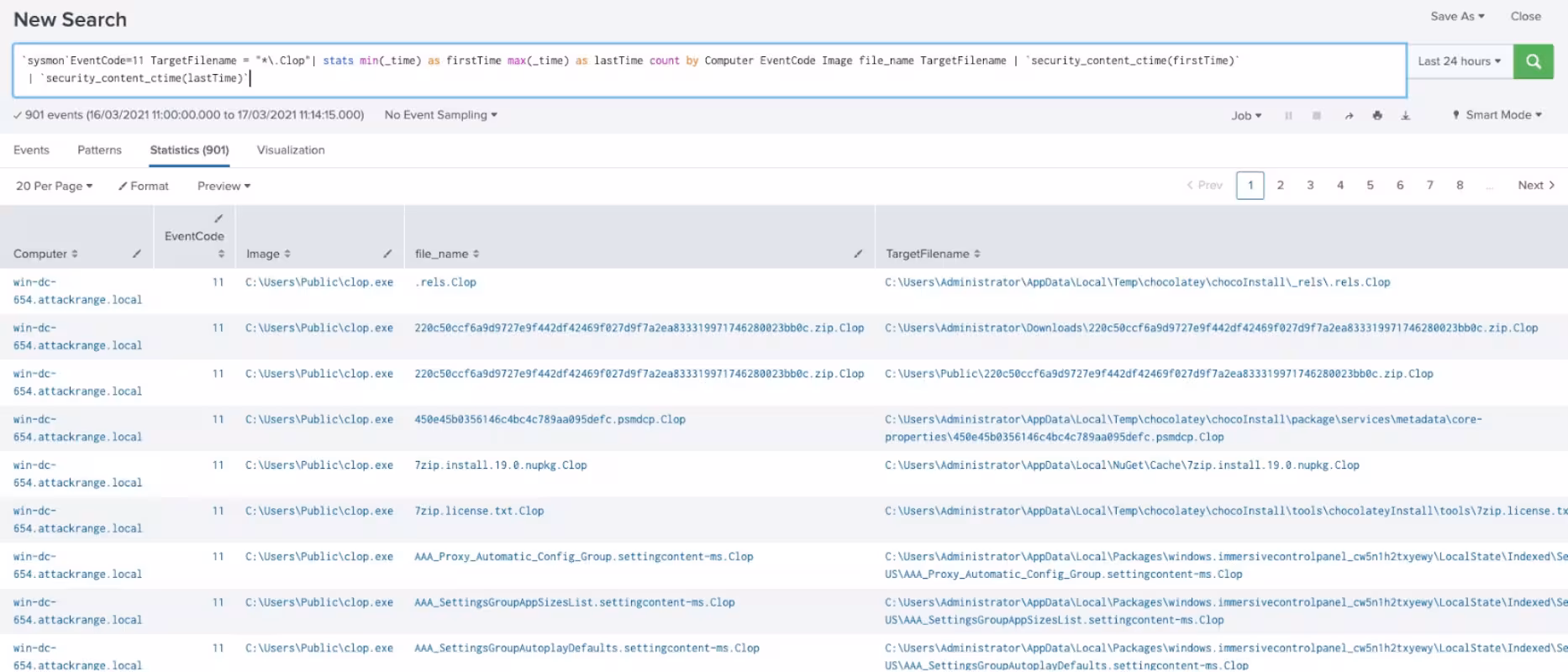
Task: Click pencil icon on Image column
Action: pos(387,254)
